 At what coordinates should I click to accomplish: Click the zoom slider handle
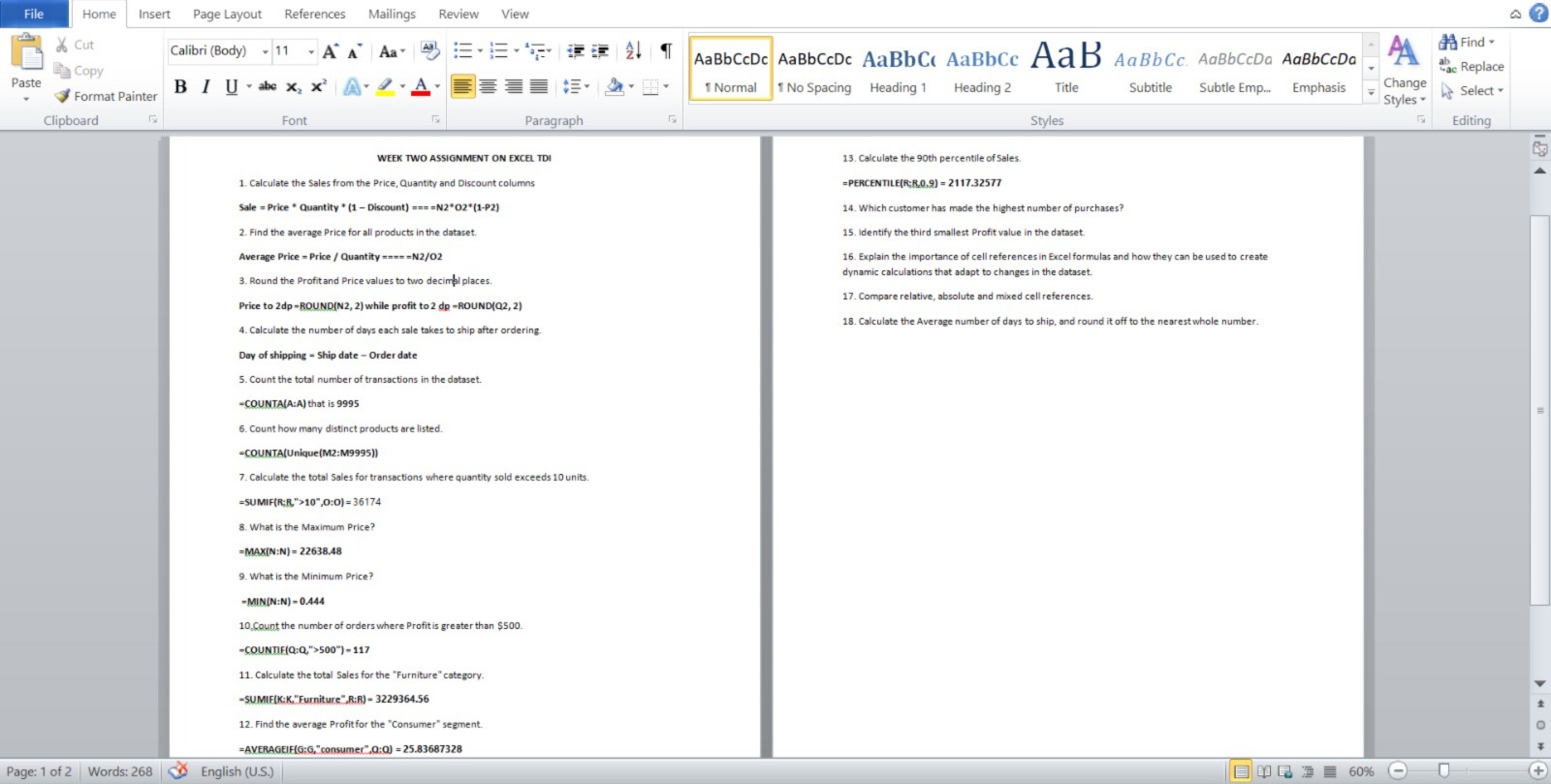point(1443,770)
